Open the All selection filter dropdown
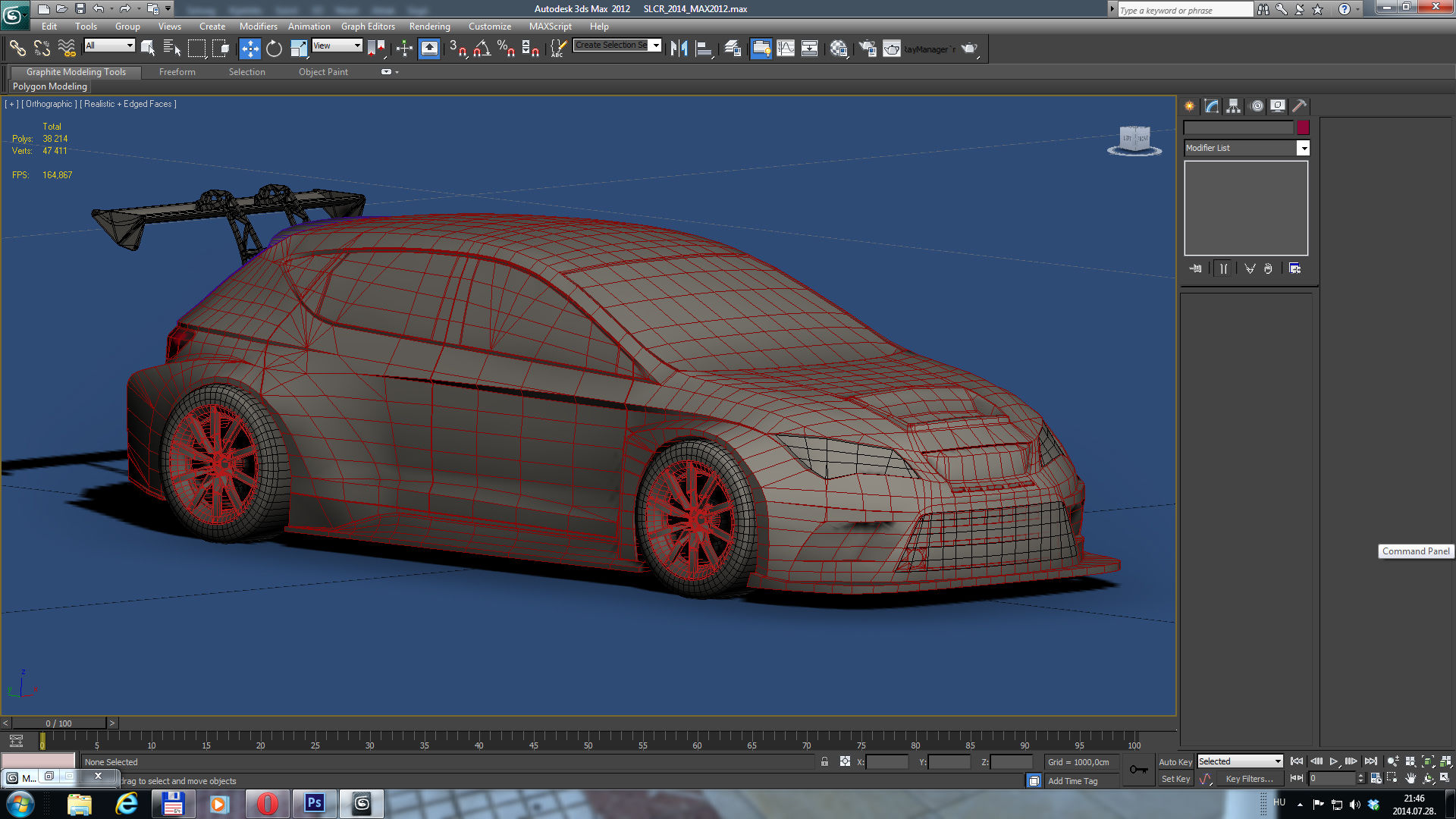This screenshot has width=1456, height=819. [110, 45]
